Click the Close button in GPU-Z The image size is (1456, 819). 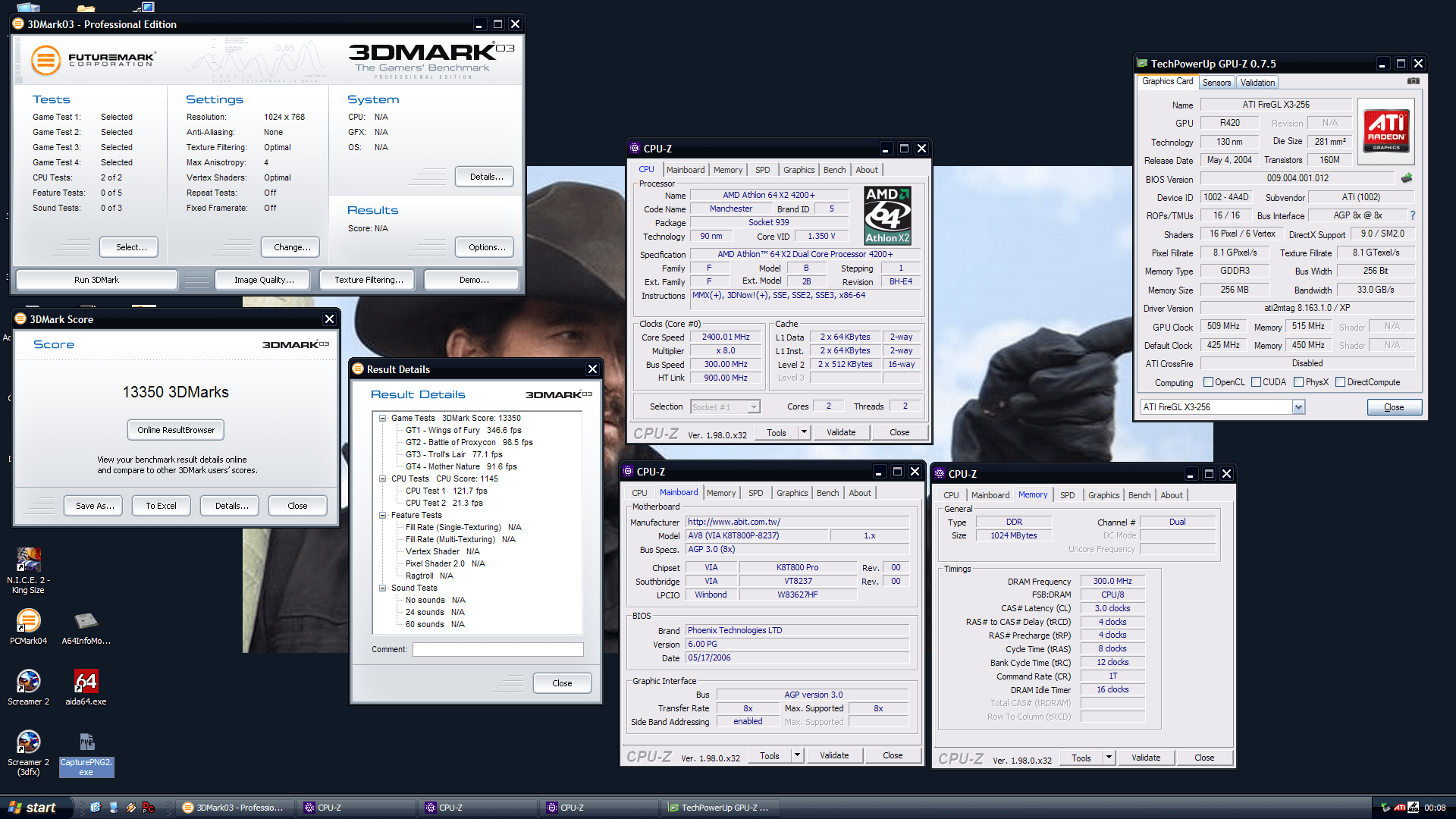point(1394,407)
